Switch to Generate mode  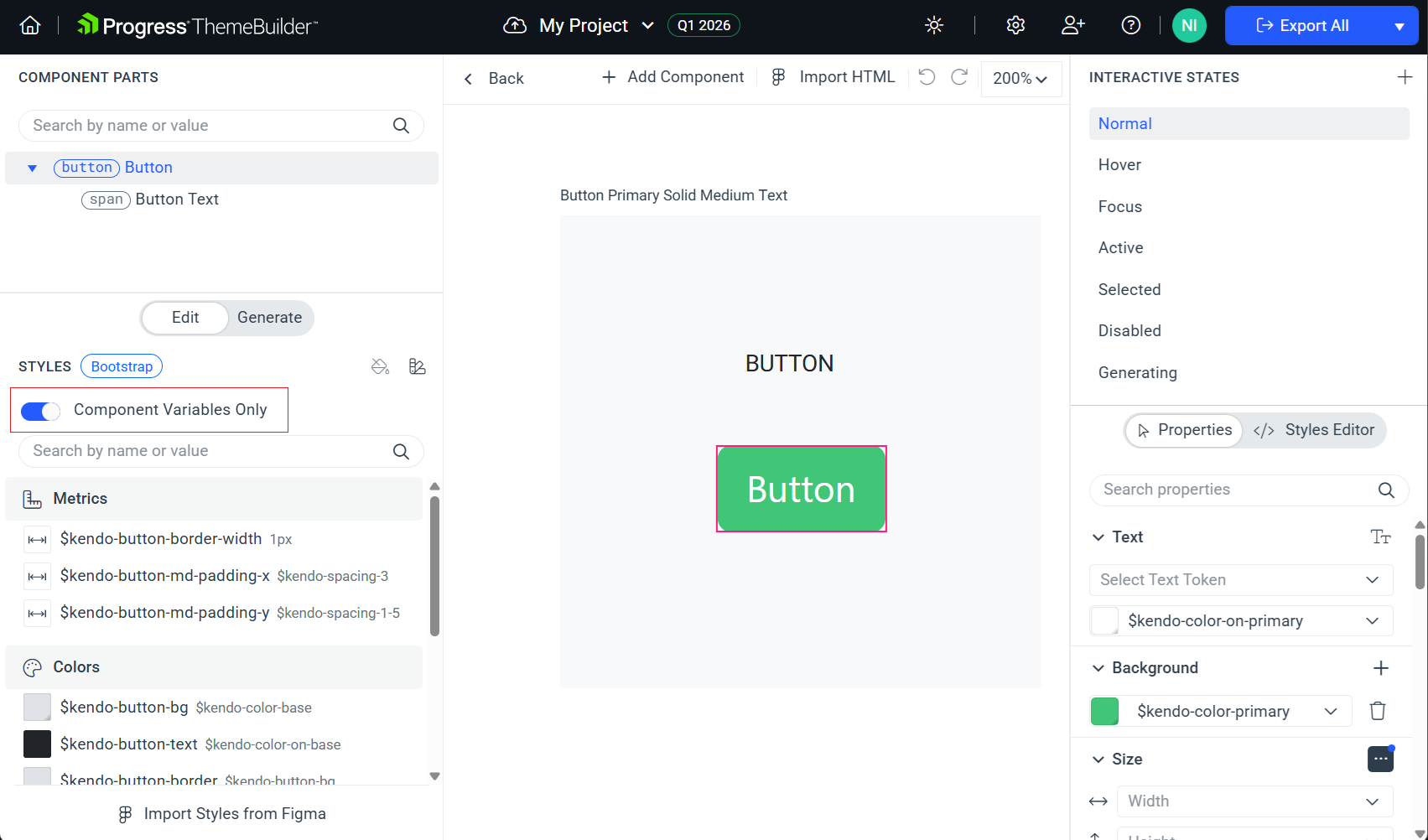pyautogui.click(x=269, y=318)
